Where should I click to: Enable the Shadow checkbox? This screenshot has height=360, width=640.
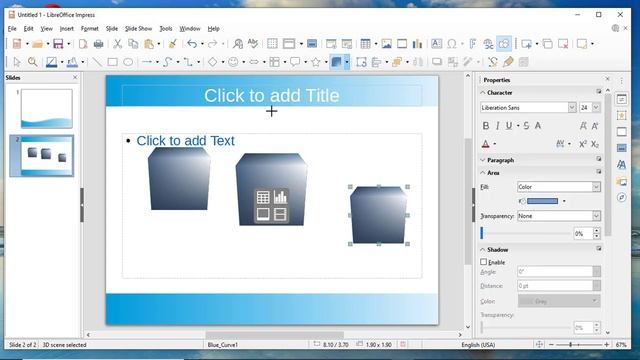click(x=484, y=262)
